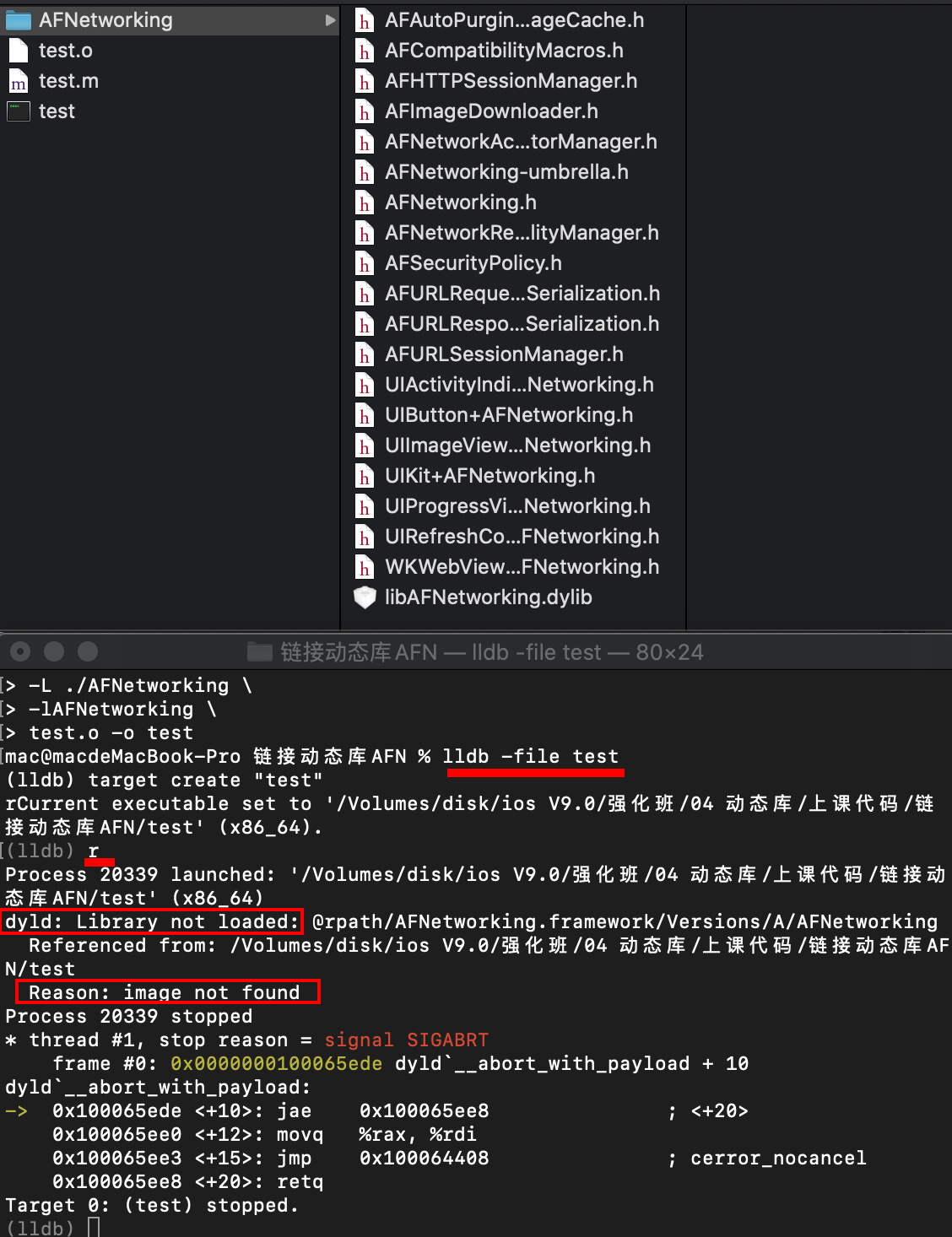This screenshot has height=1237, width=952.
Task: Select AFAutoPurgin...ageCache.h header icon
Action: 365,20
